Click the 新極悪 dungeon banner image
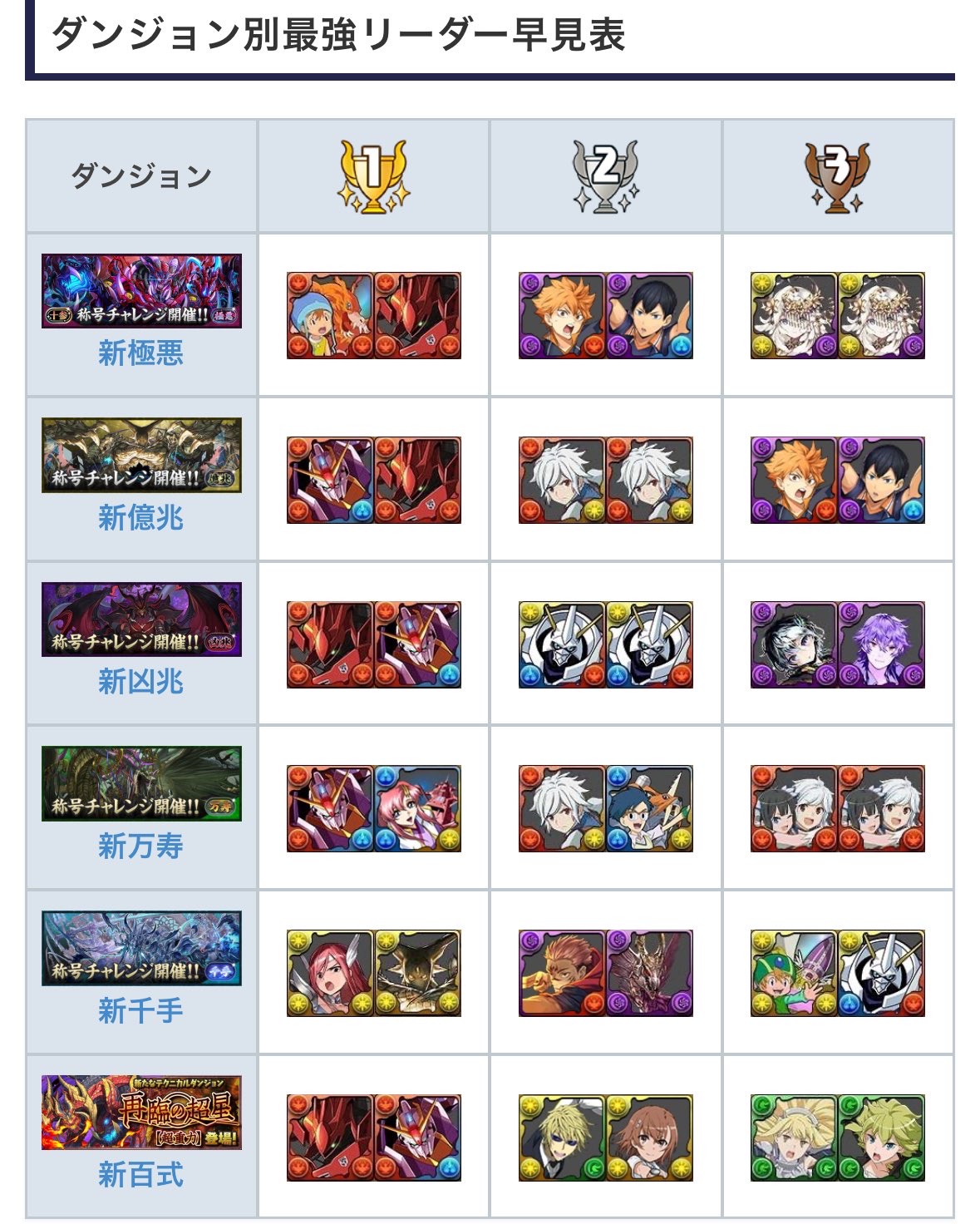Viewport: 980px width, 1224px height. (141, 291)
